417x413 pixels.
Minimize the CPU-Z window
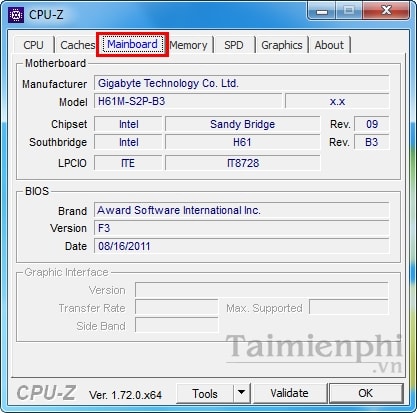point(322,11)
